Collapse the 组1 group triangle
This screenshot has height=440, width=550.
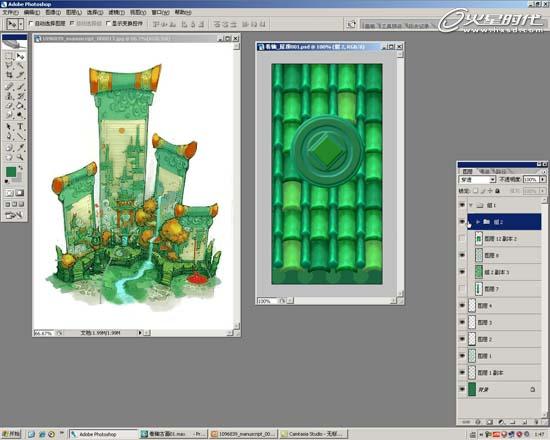(x=471, y=205)
